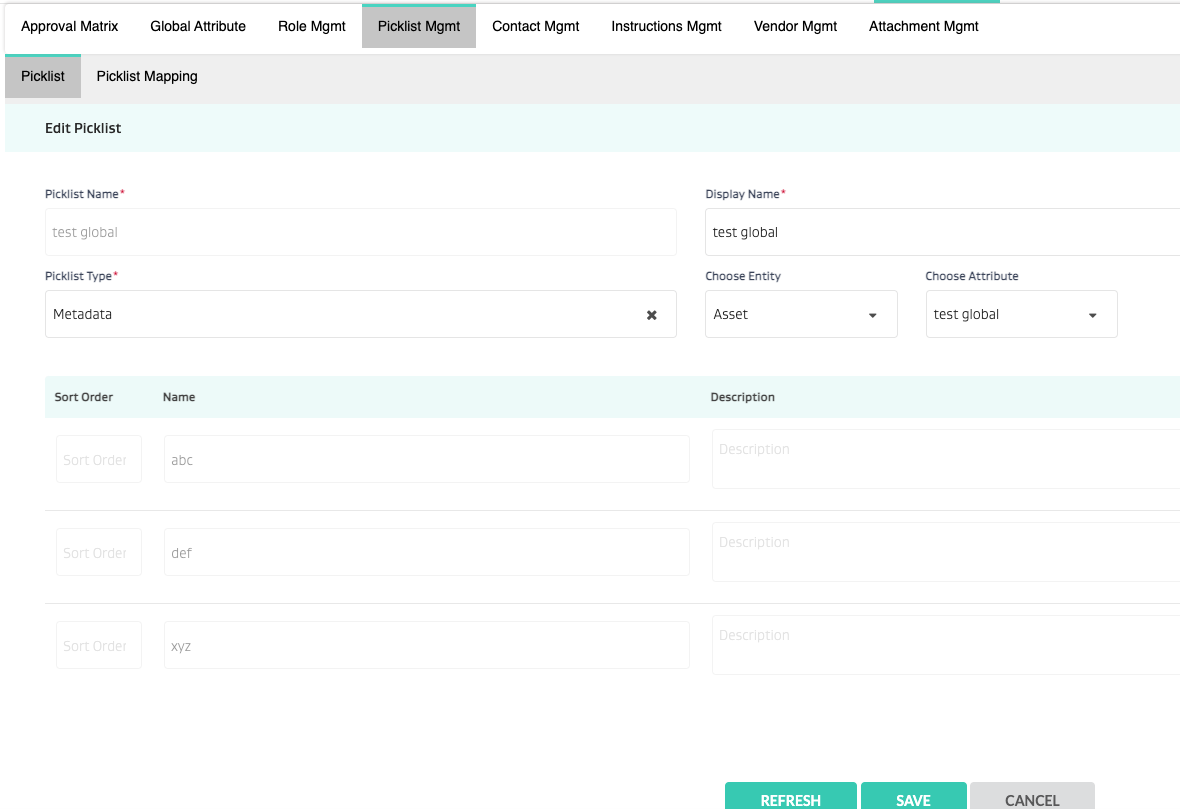
Task: Open the Attachment Mgmt tab
Action: (x=924, y=27)
